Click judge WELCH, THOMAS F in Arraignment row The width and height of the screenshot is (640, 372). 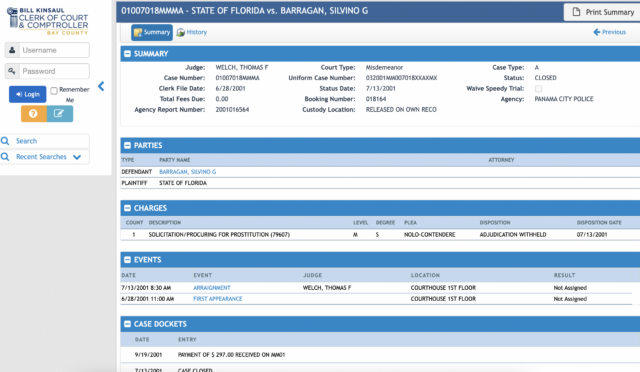[327, 288]
